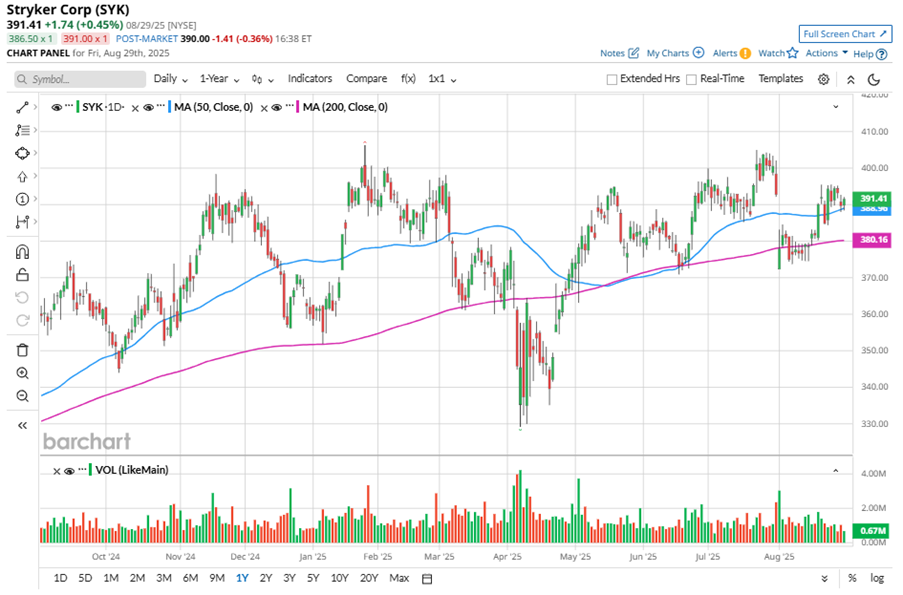The image size is (903, 595).
Task: Open the f(x) expressions menu
Action: pyautogui.click(x=408, y=79)
